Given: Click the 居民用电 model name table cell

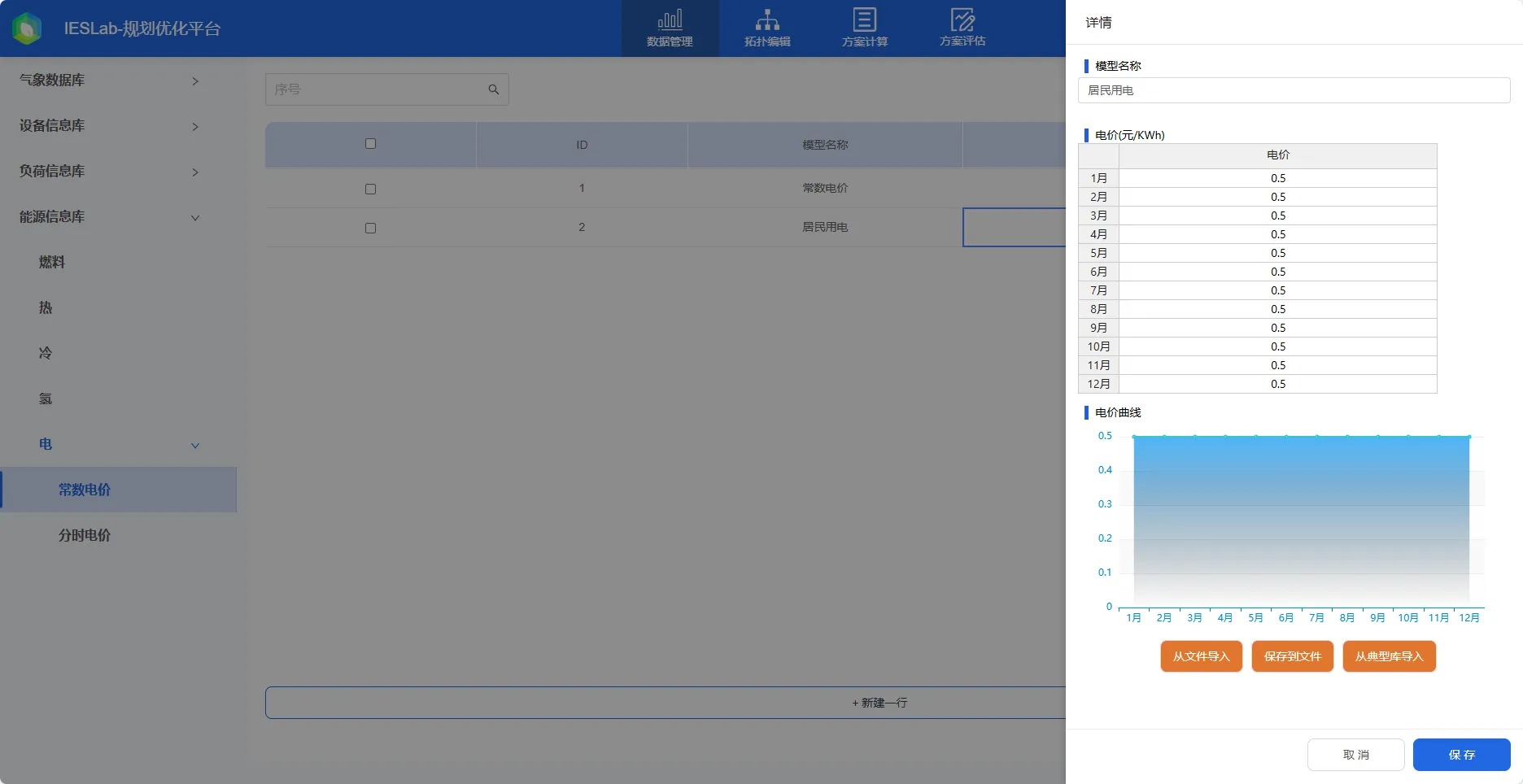Looking at the screenshot, I should tap(825, 227).
